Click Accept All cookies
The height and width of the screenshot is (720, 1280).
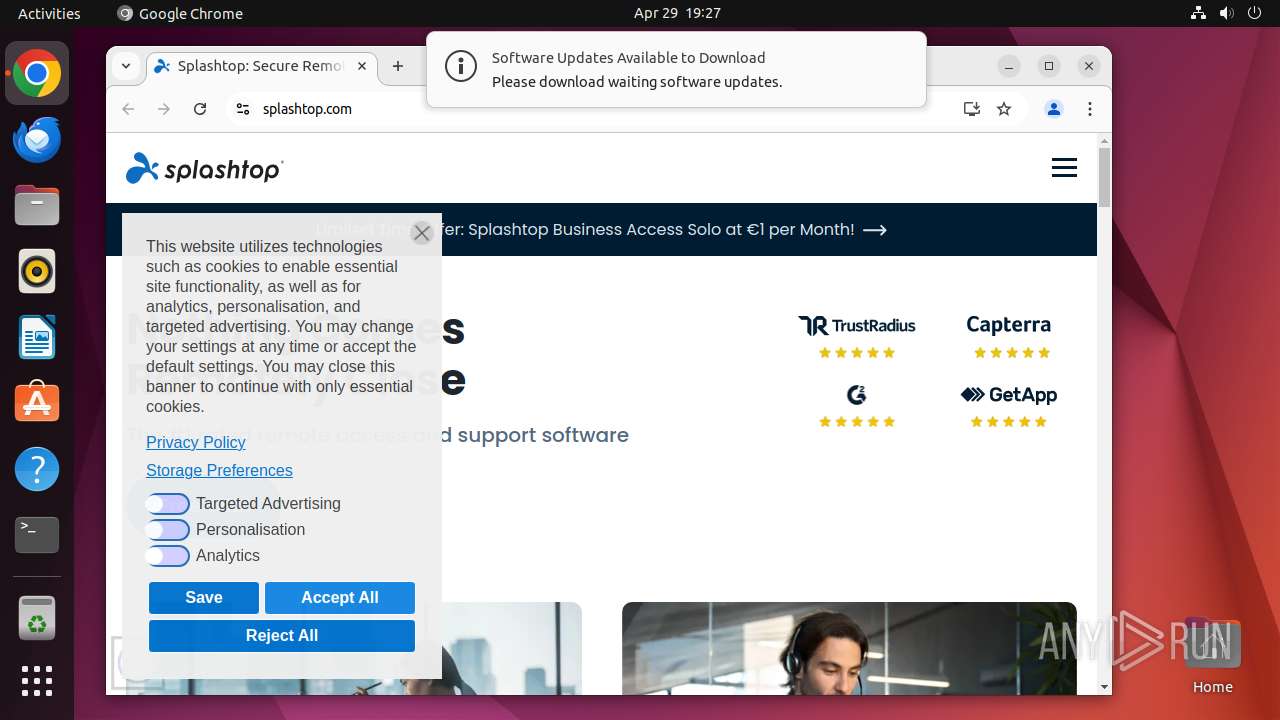(340, 598)
